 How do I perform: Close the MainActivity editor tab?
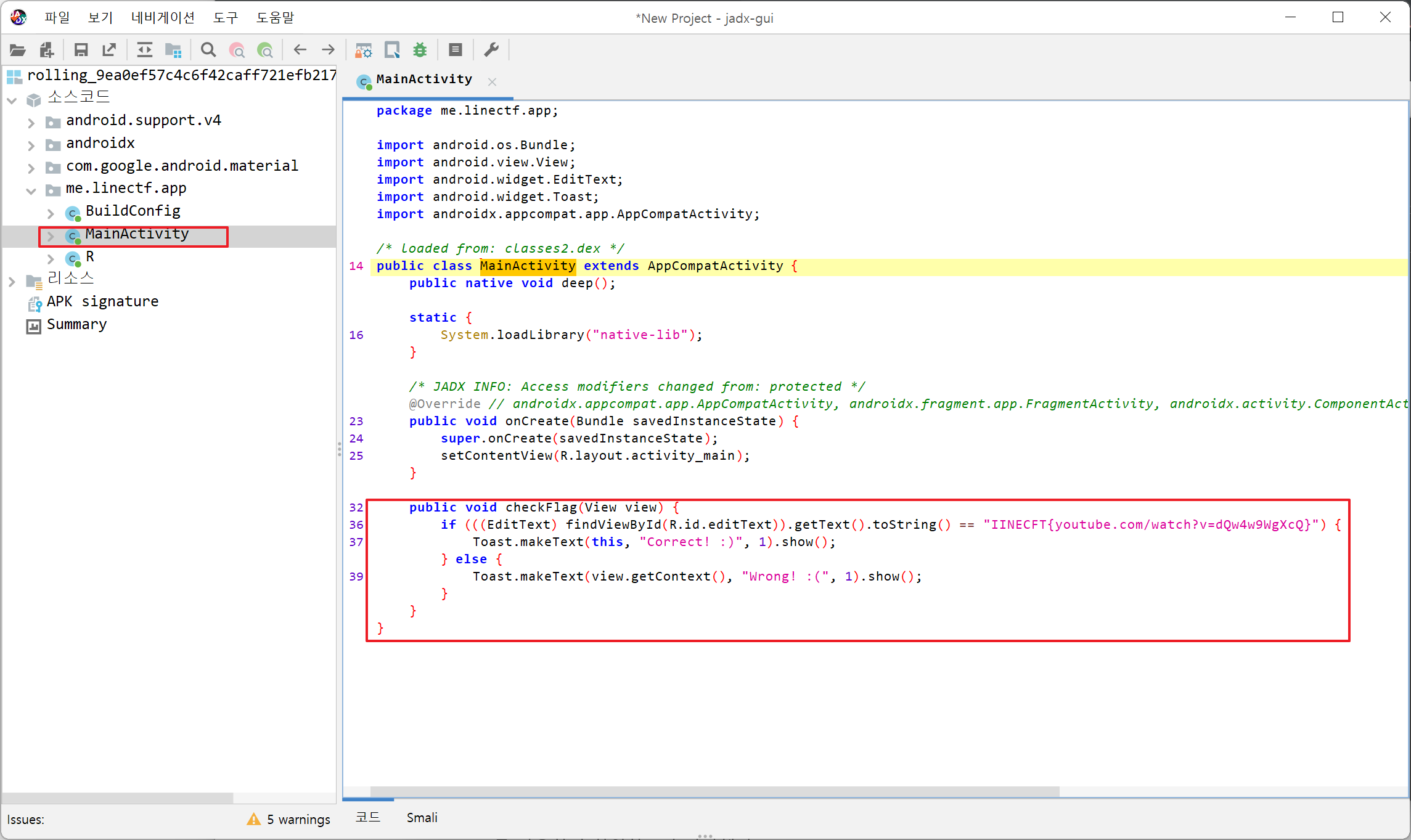(492, 81)
